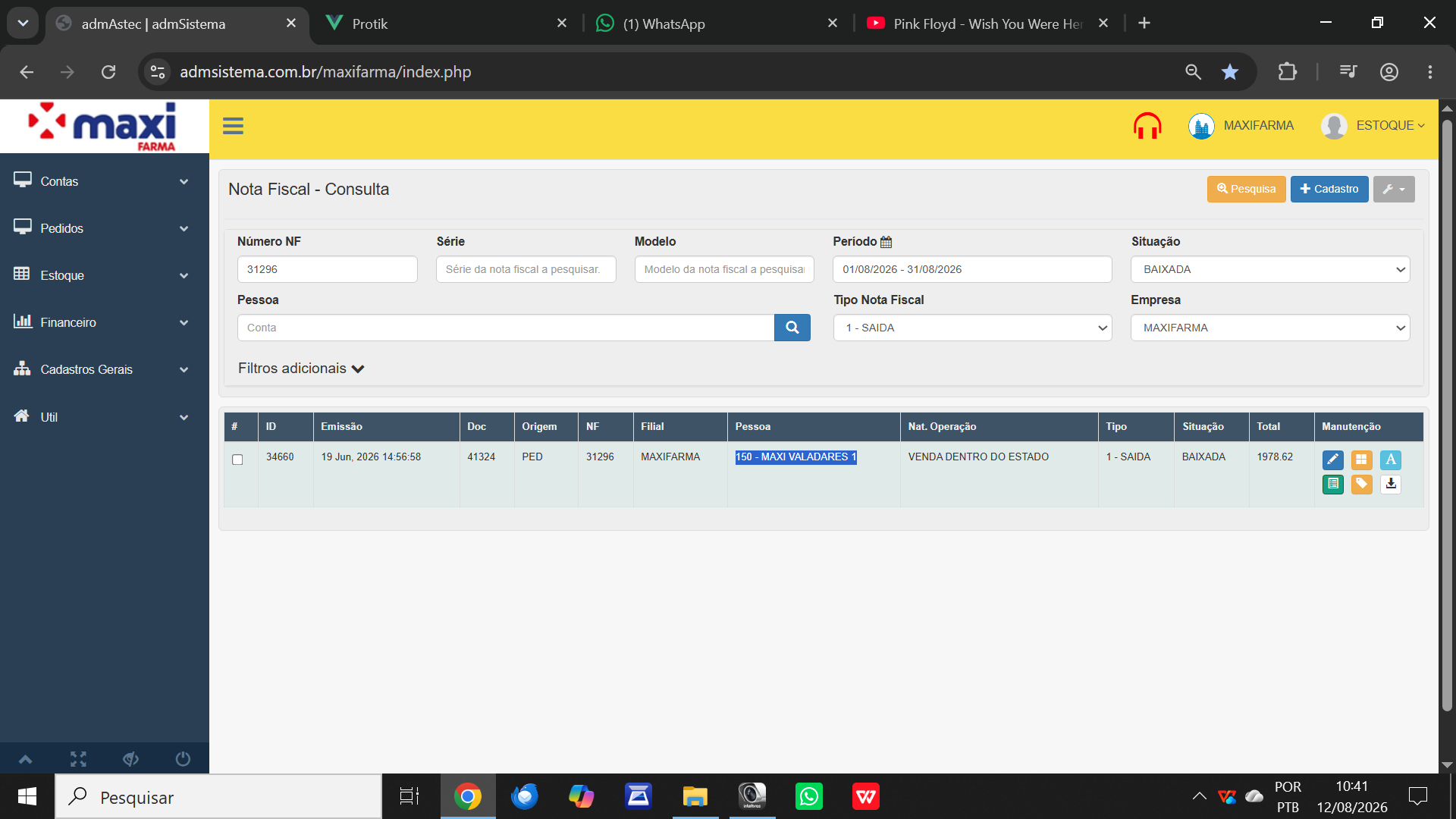Open the wrench tools dropdown button
The height and width of the screenshot is (819, 1456).
pos(1394,190)
